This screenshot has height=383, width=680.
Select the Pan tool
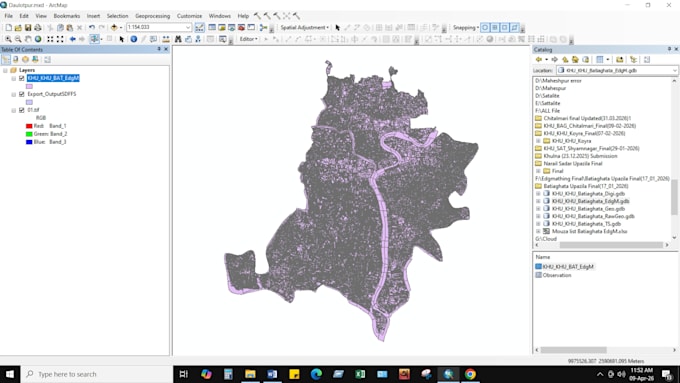click(x=28, y=39)
